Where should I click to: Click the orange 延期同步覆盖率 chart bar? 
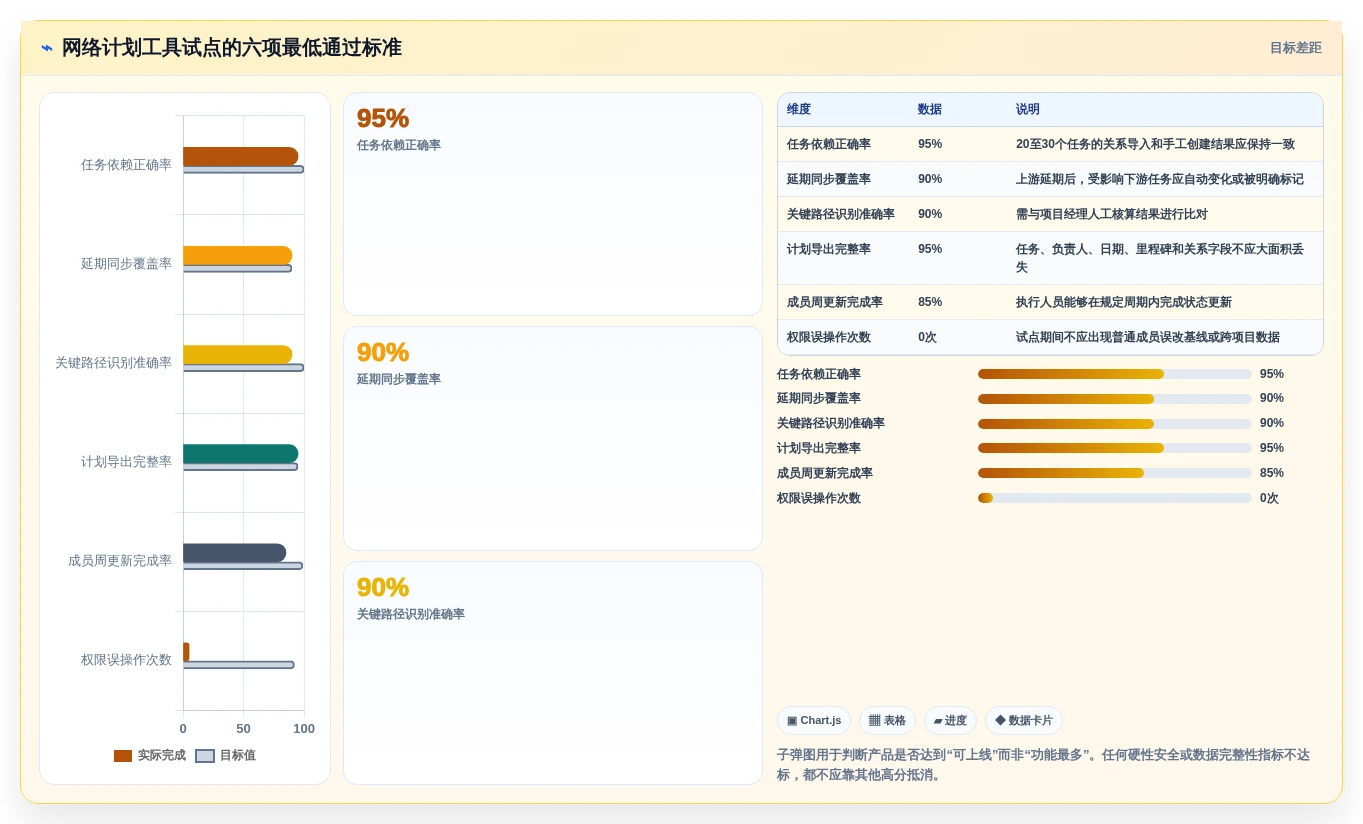(x=237, y=255)
